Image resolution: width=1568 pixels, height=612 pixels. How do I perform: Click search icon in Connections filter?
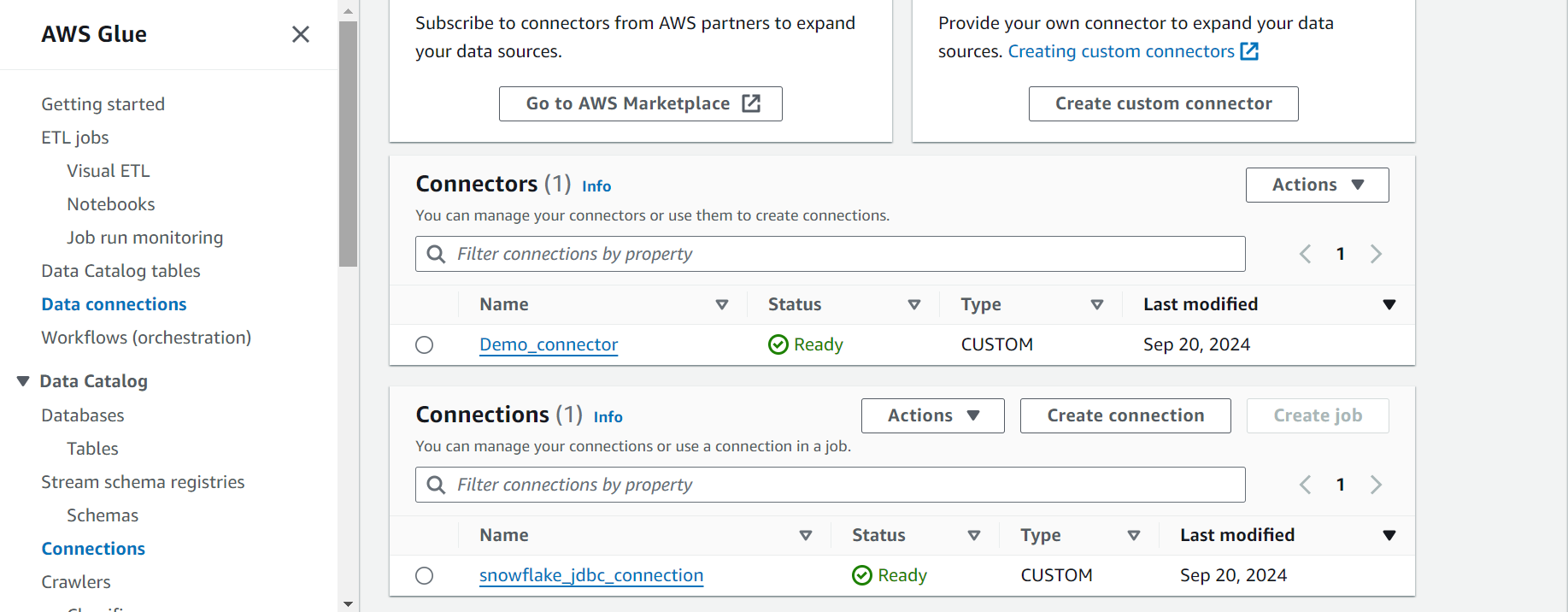click(436, 485)
